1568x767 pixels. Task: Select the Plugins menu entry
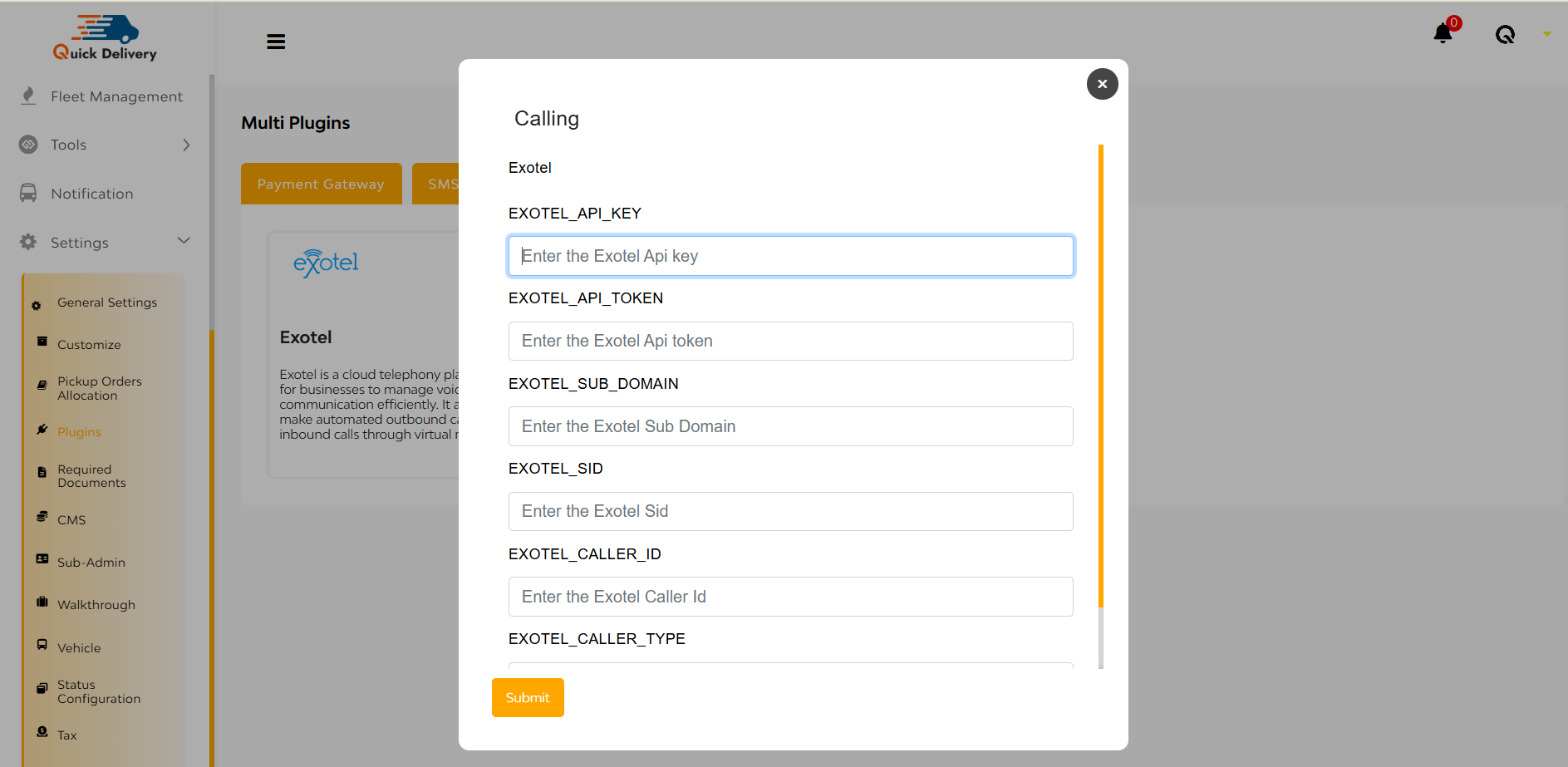pyautogui.click(x=79, y=432)
